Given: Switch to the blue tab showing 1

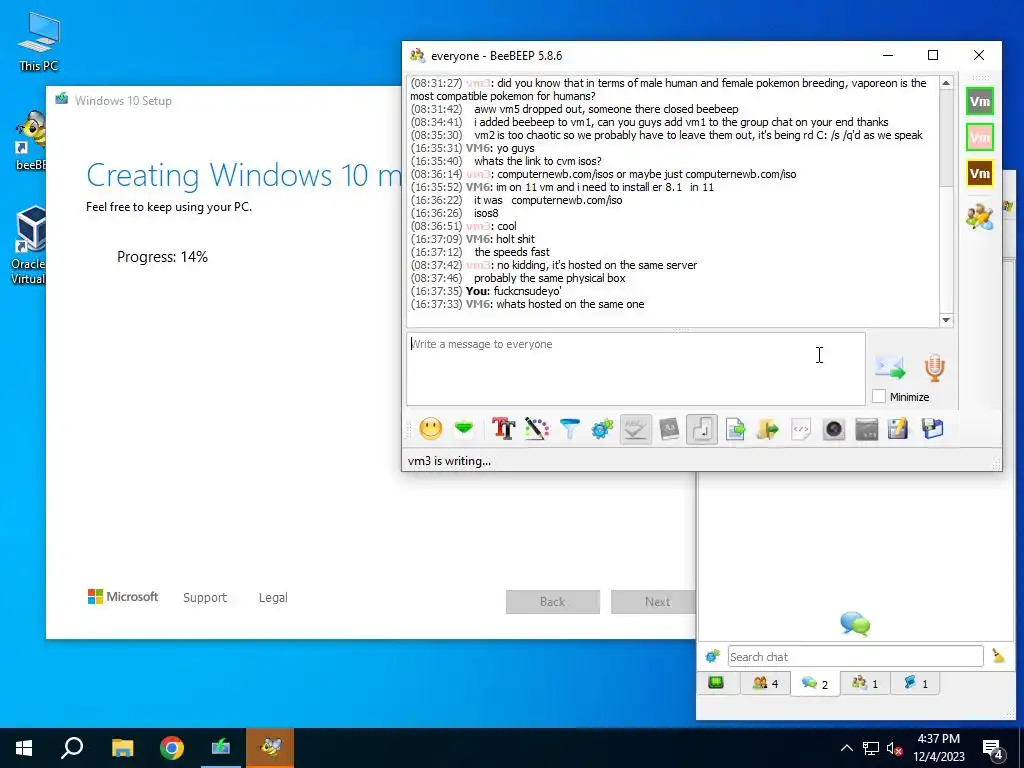Looking at the screenshot, I should click(x=914, y=683).
